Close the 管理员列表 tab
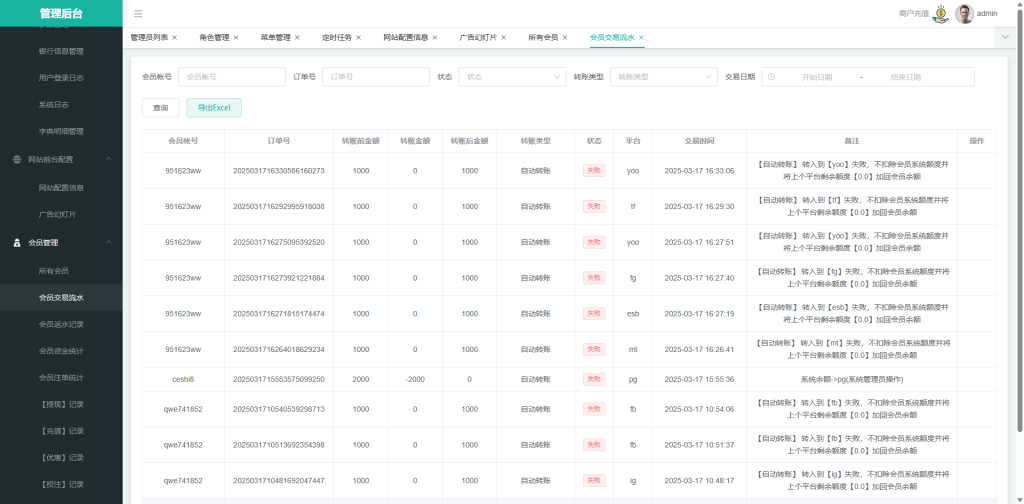 [175, 38]
